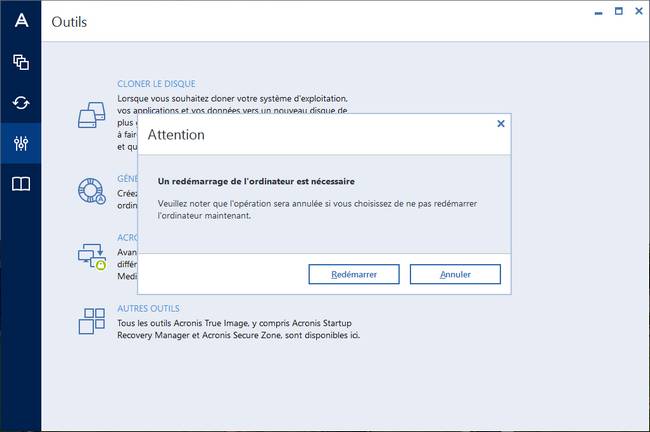
Task: Click the 'Tous les outils Acronis True Image' description
Action: pos(238,329)
